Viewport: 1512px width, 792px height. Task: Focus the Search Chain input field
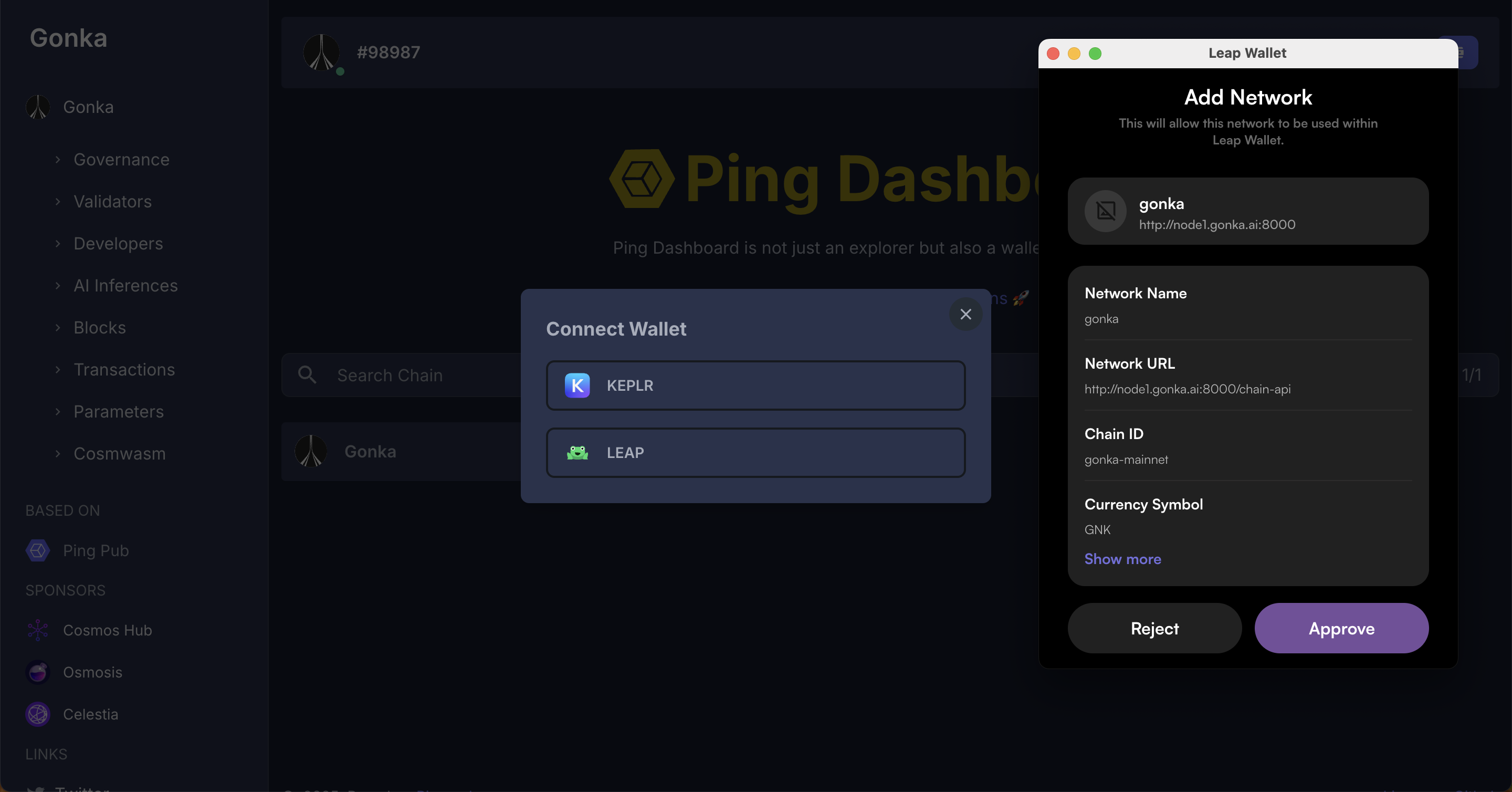[411, 375]
